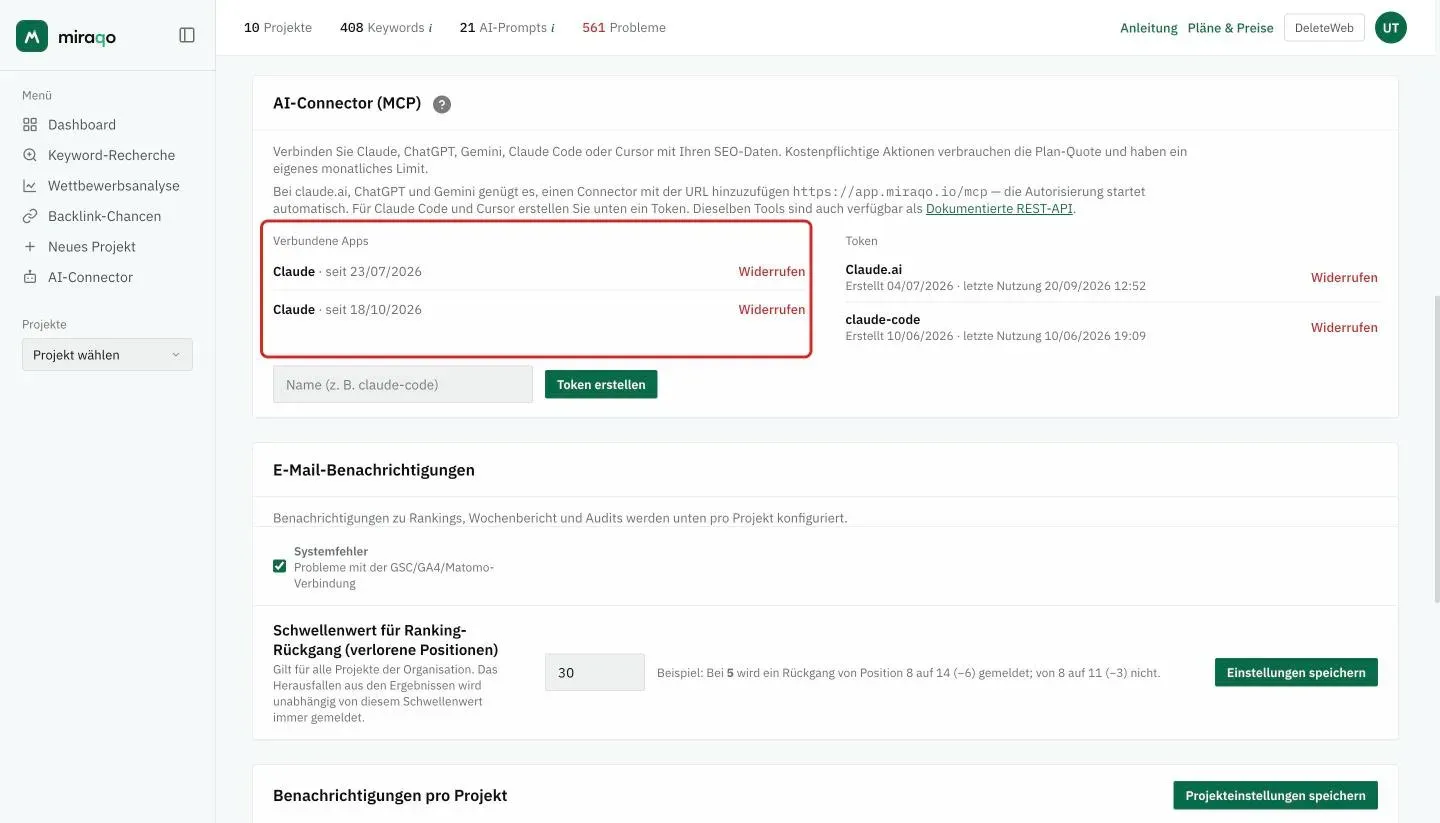Image resolution: width=1440 pixels, height=823 pixels.
Task: Uncheck the Systemfehler checkbox
Action: (x=280, y=566)
